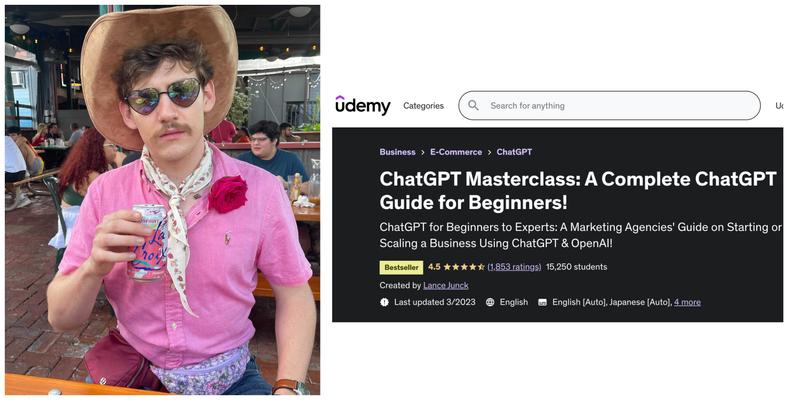
Task: Click the Last updated alert badge icon
Action: (x=384, y=302)
